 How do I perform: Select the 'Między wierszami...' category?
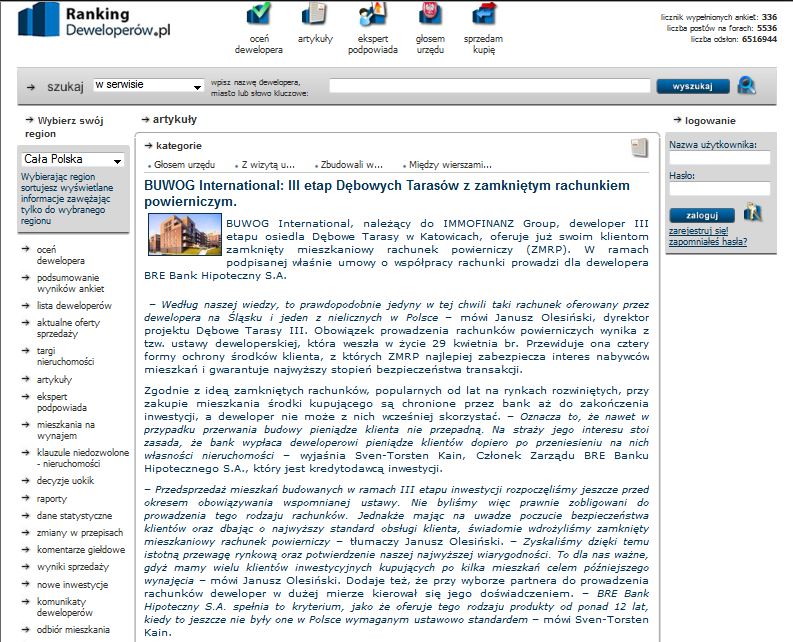pos(450,165)
